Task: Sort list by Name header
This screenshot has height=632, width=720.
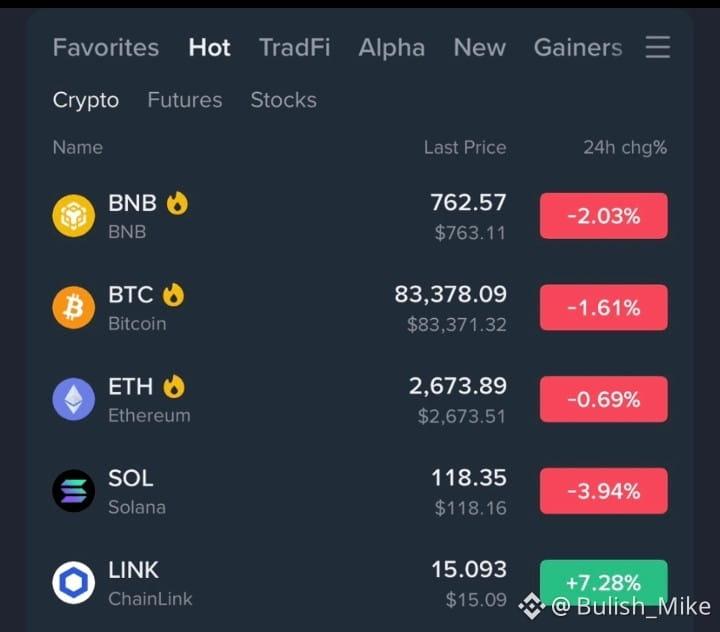Action: pyautogui.click(x=78, y=147)
